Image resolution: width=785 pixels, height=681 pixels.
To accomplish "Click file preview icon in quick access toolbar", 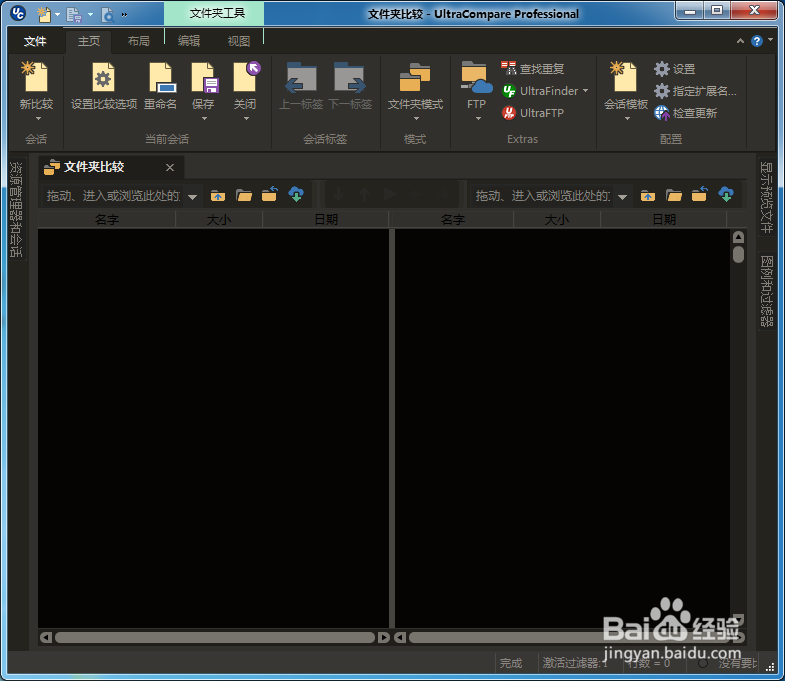I will click(107, 15).
